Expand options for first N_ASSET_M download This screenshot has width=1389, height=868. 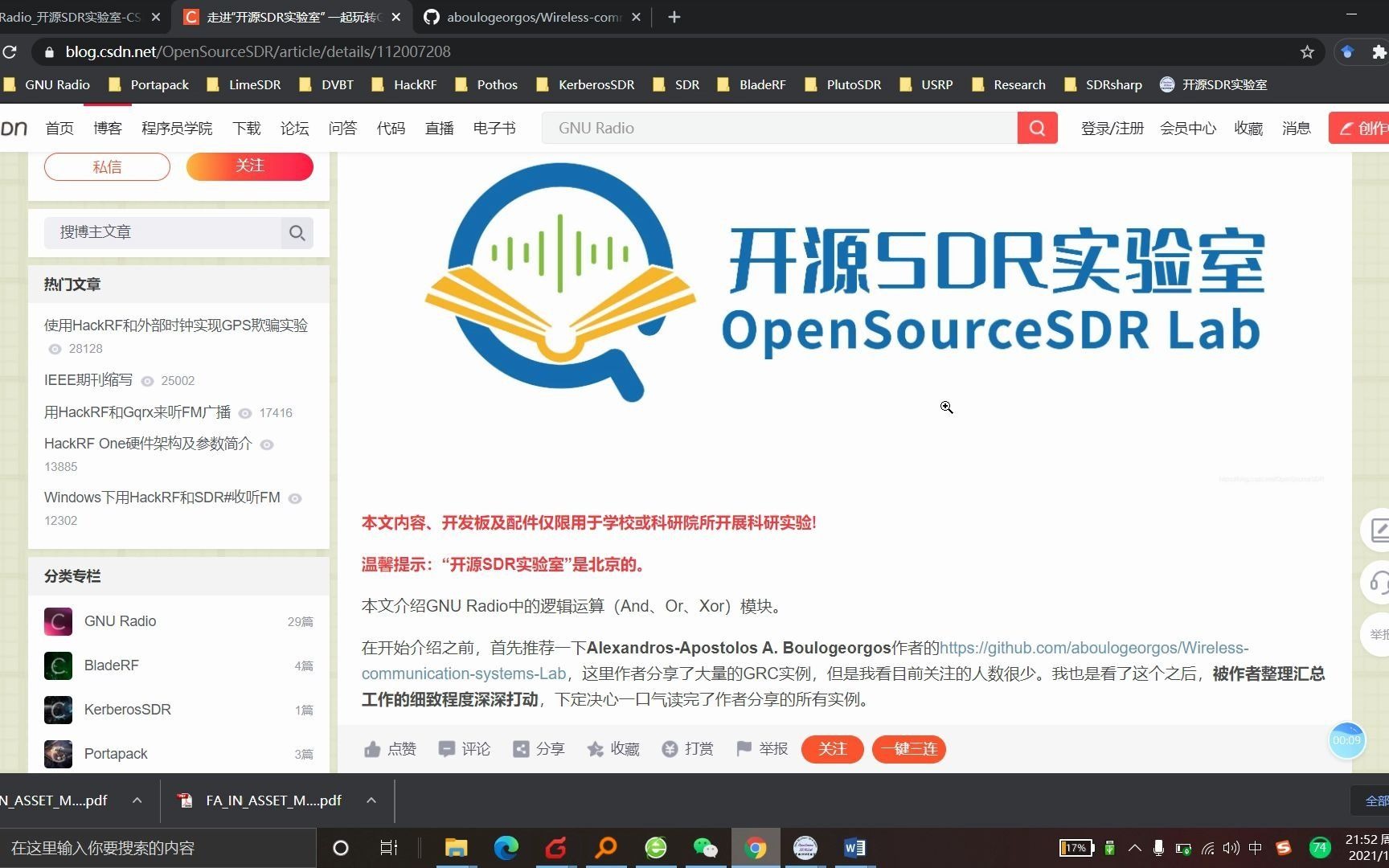(137, 800)
